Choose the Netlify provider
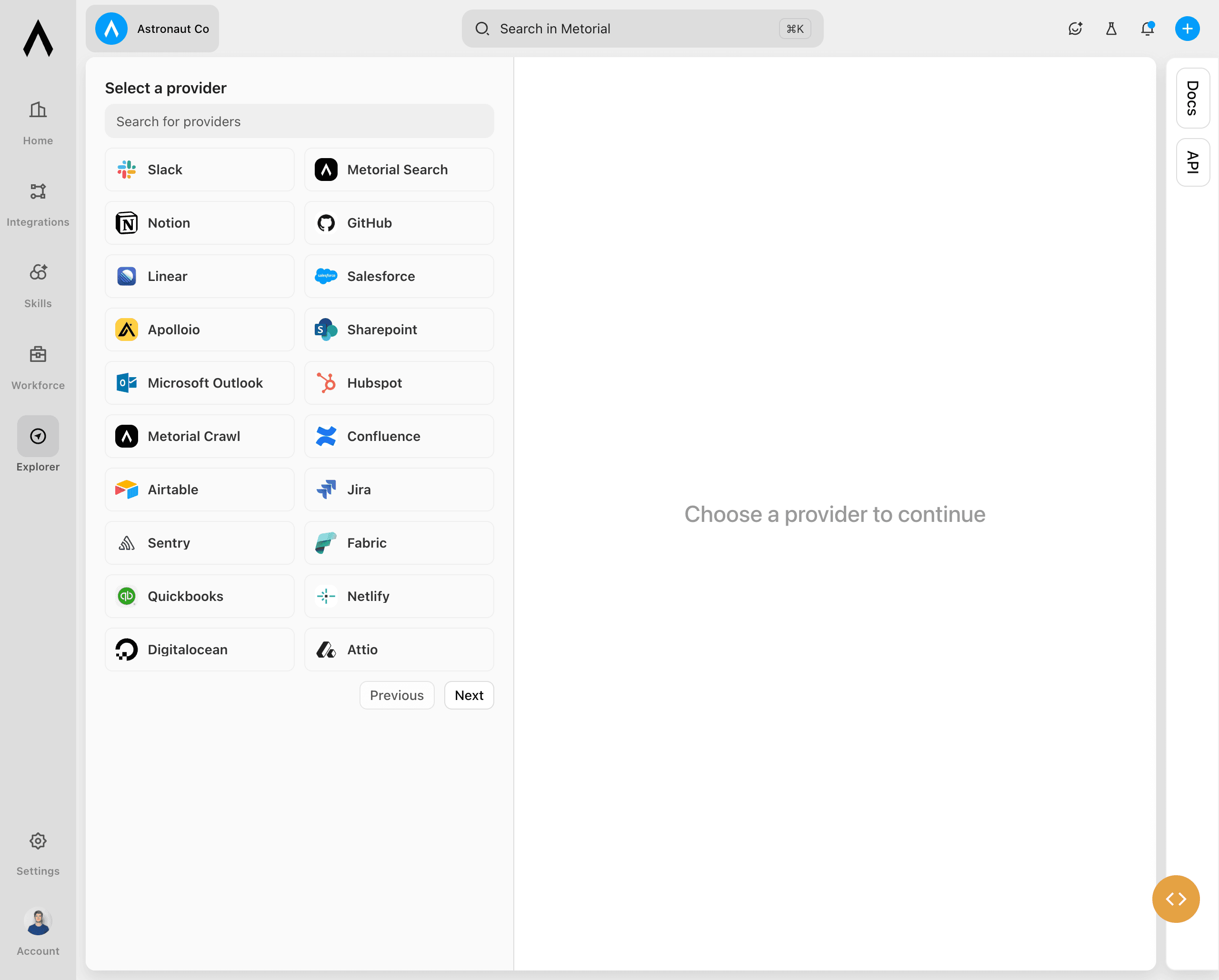 (399, 596)
